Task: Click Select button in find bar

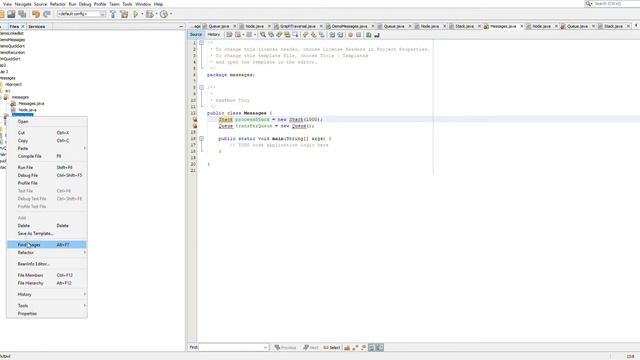Action: coord(332,348)
